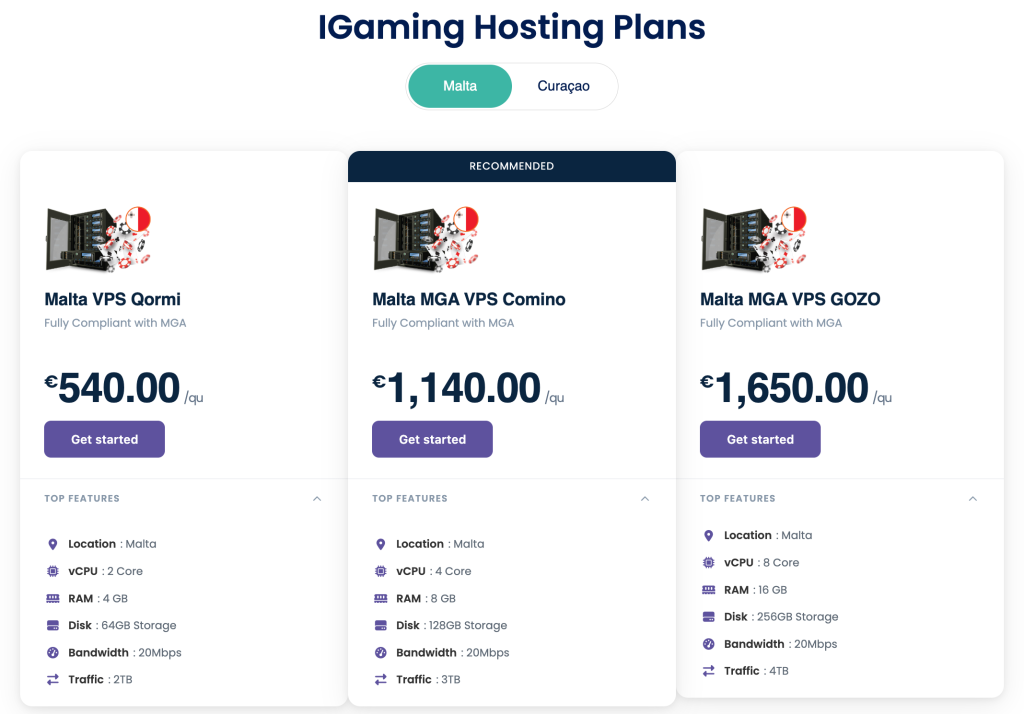1024x714 pixels.
Task: Click Bandwidth gauge icon in Comino plan
Action: click(x=381, y=652)
